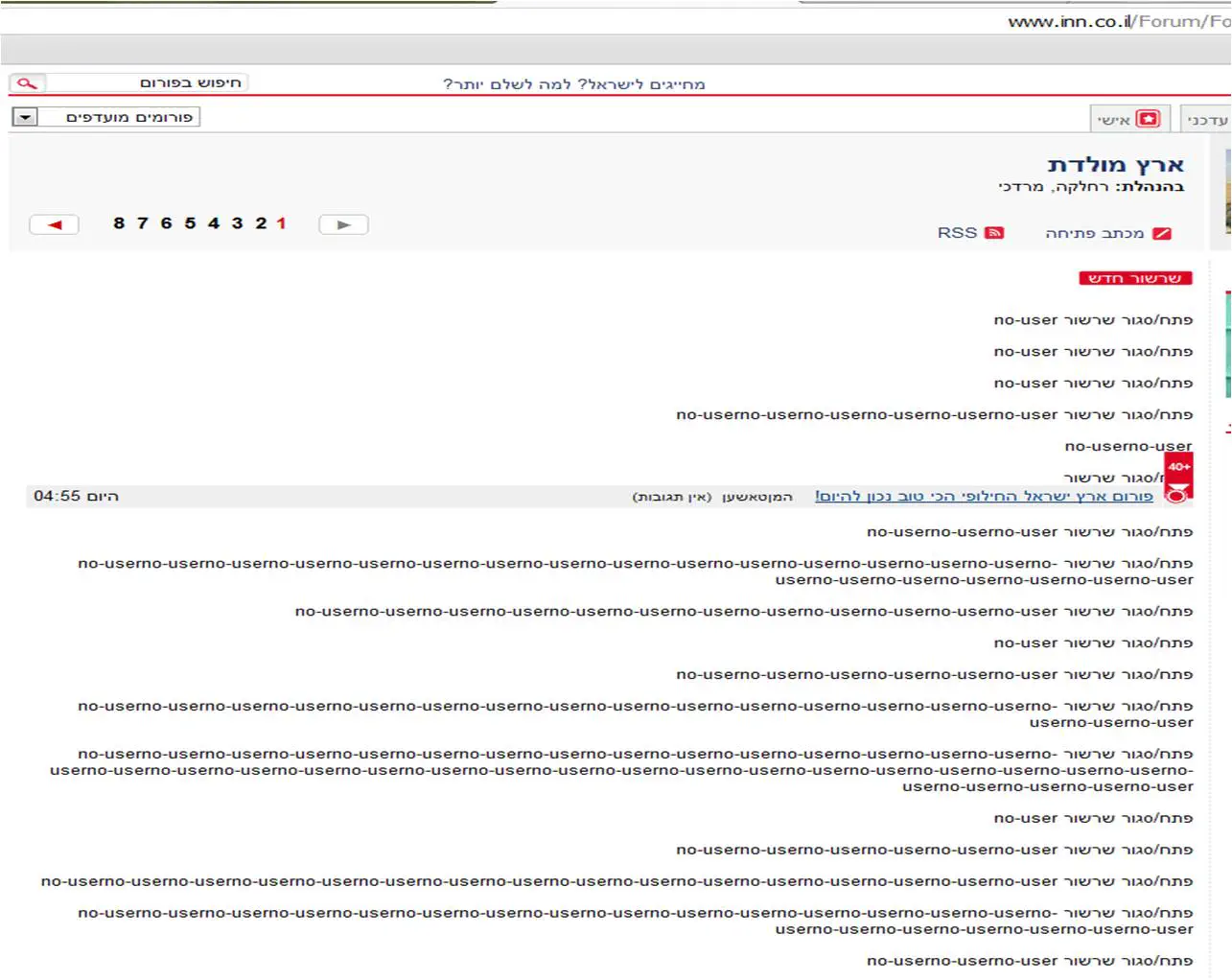This screenshot has width=1232, height=980.
Task: Go to page 3 of the forum
Action: click(x=237, y=223)
